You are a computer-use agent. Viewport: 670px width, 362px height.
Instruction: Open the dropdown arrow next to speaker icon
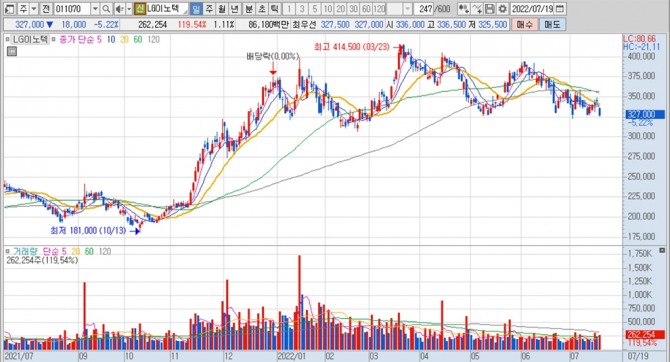click(129, 9)
